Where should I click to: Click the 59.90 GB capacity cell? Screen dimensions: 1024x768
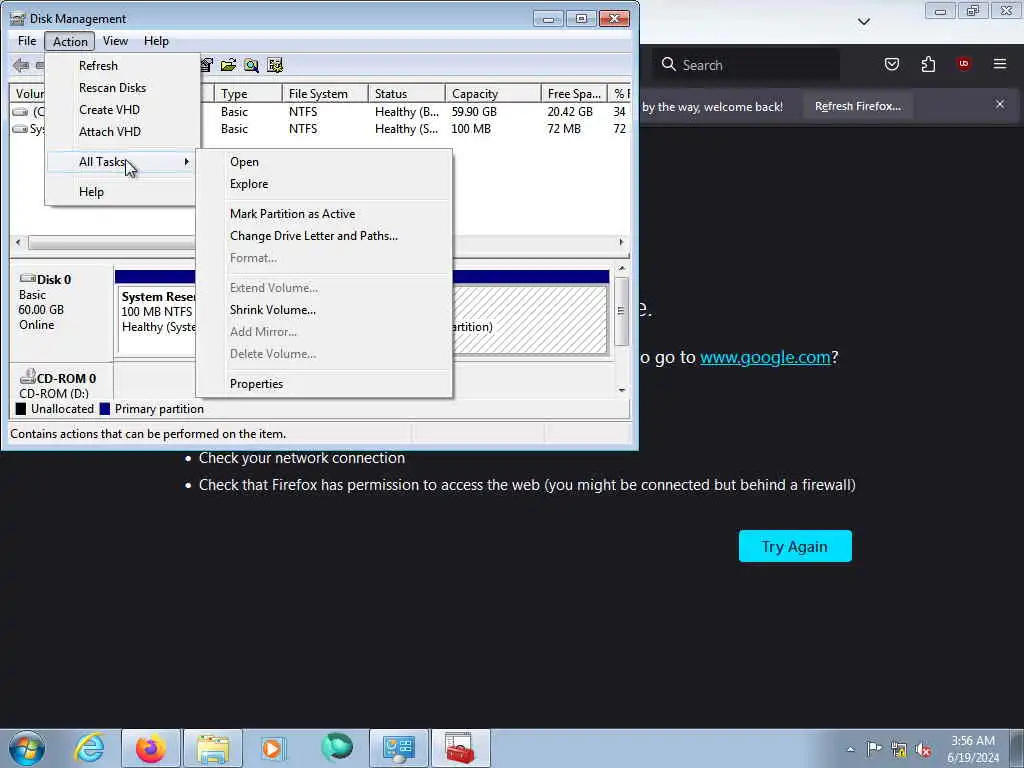(x=474, y=112)
